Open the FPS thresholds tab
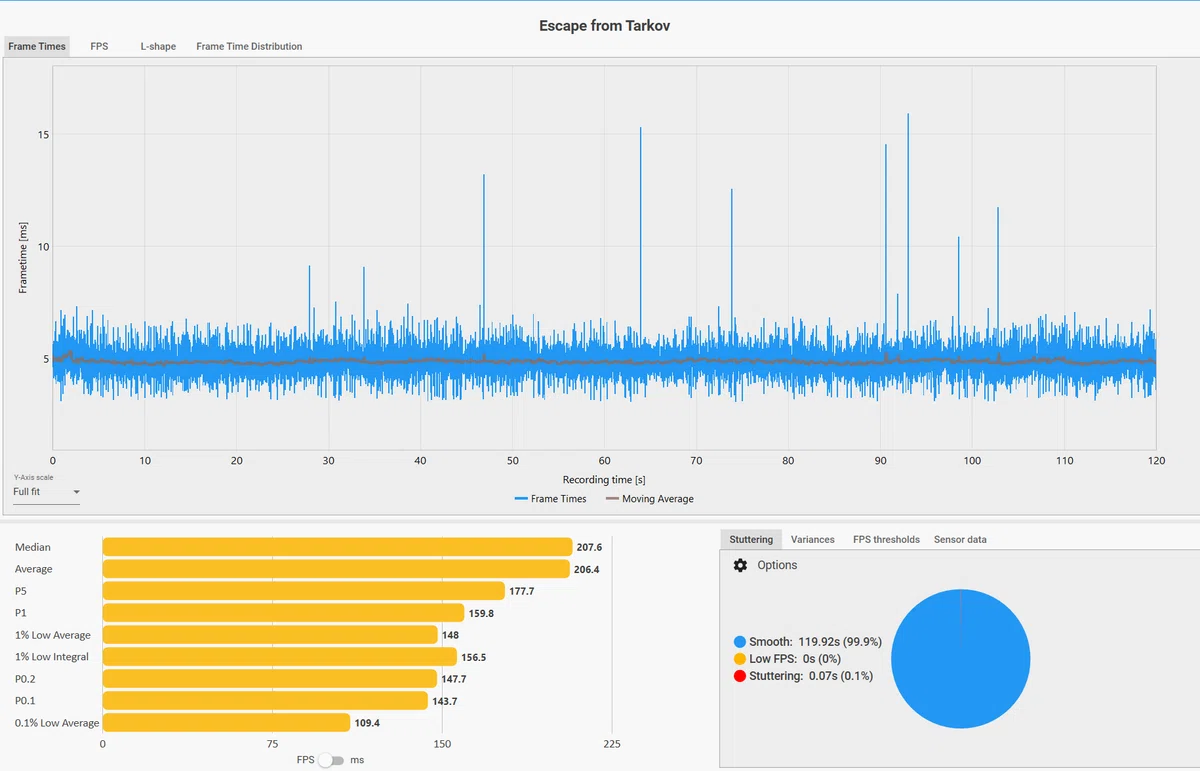Viewport: 1200px width, 771px height. click(886, 539)
